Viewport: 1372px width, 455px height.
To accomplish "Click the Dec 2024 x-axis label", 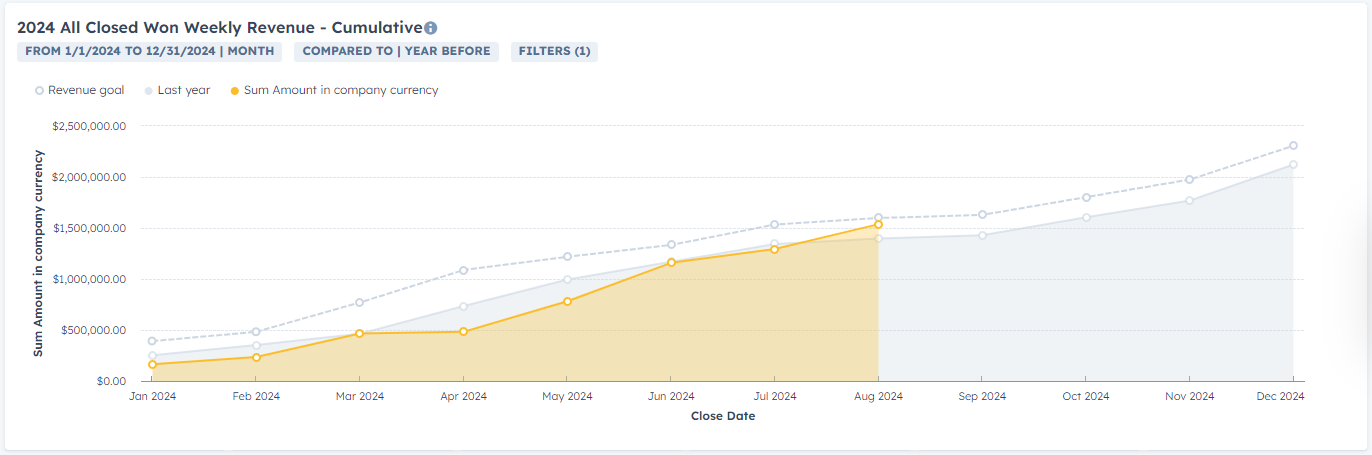I will tap(1280, 396).
